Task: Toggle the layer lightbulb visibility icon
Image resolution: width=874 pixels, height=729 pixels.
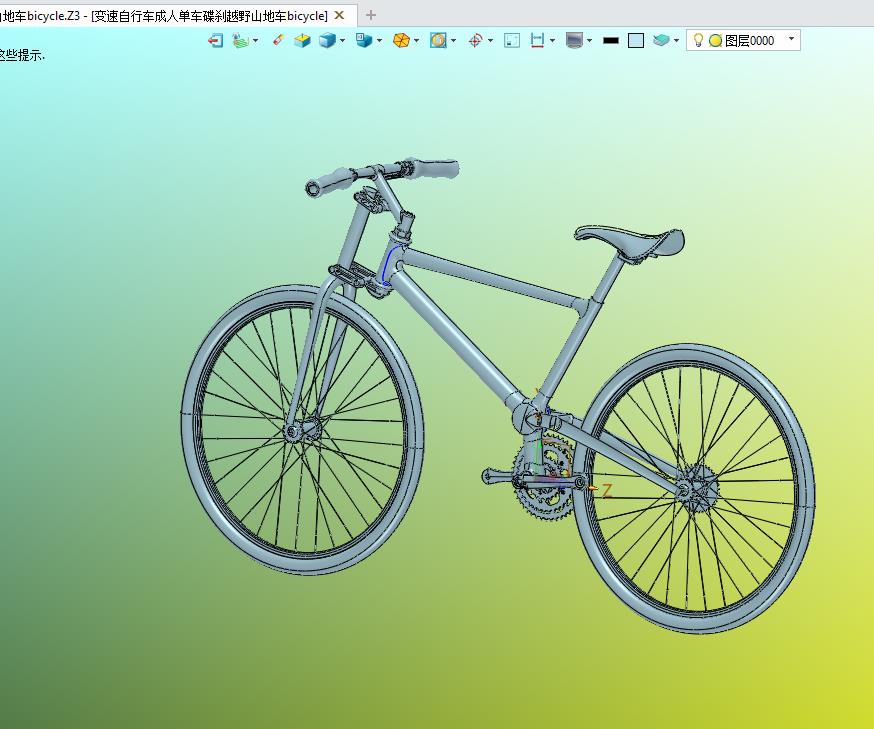Action: pos(698,40)
